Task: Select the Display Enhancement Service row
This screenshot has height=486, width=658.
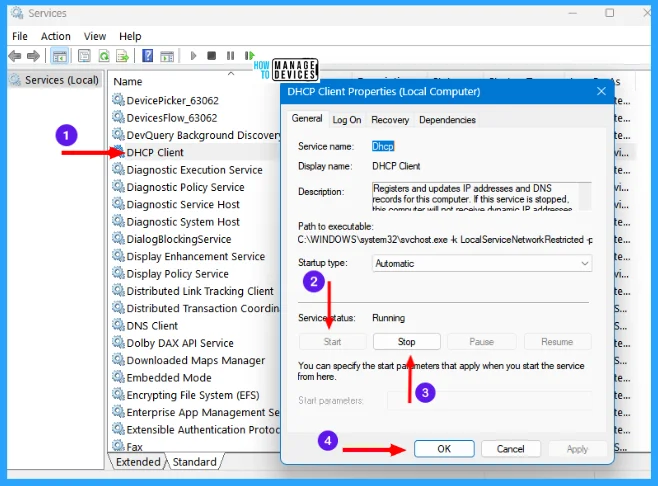Action: (x=194, y=256)
